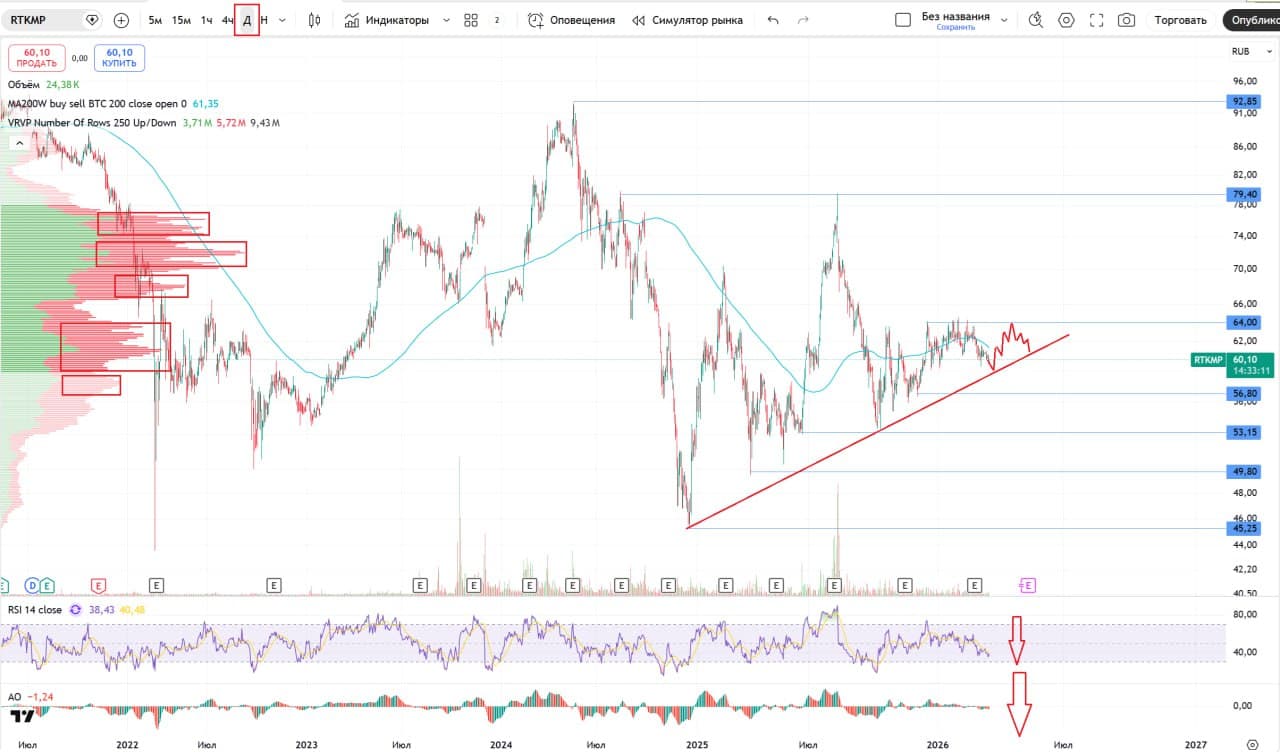Click the RTKMP symbol search field
The height and width of the screenshot is (752, 1280).
(45, 20)
